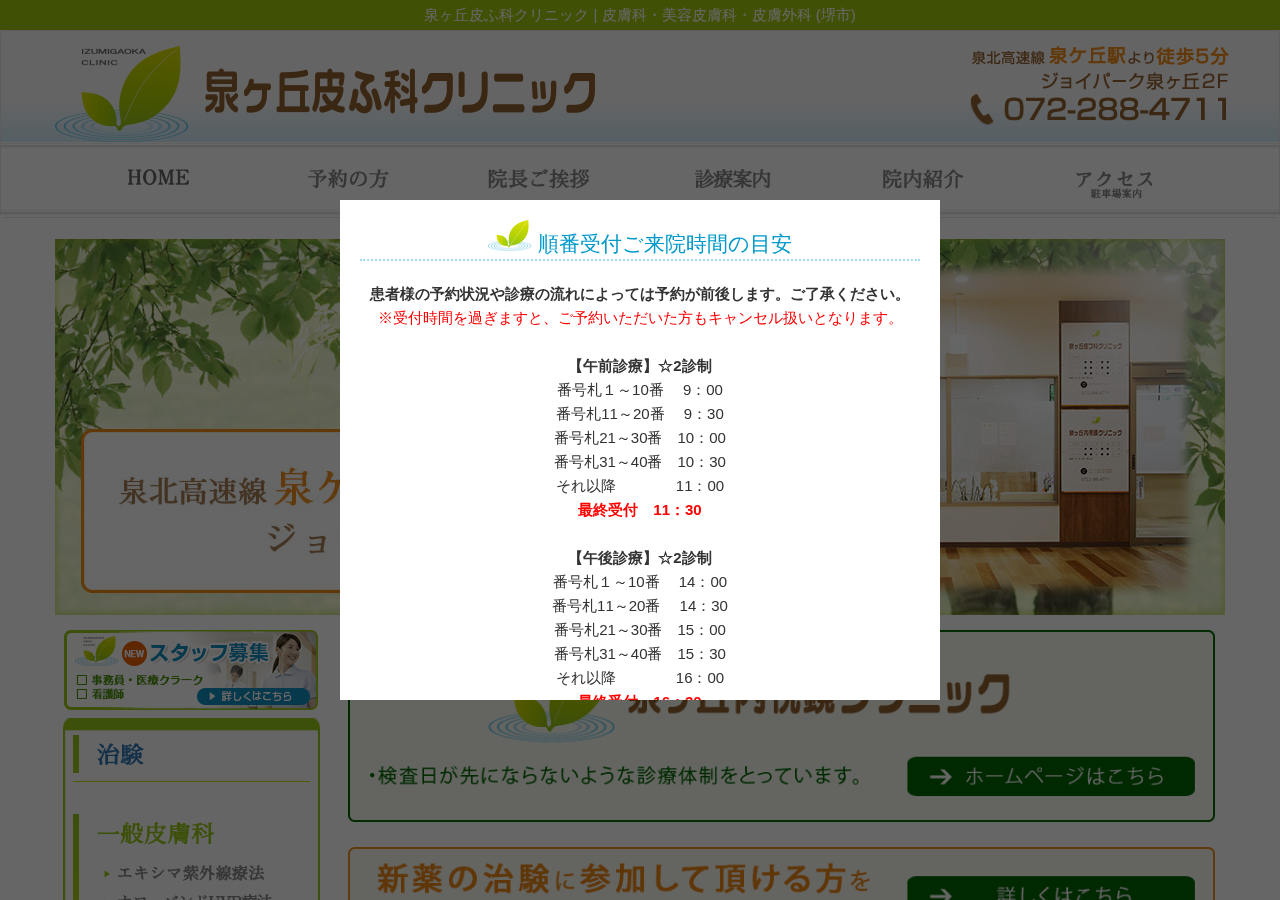Open the 診療案内 navigation item
The image size is (1280, 900).
point(733,179)
